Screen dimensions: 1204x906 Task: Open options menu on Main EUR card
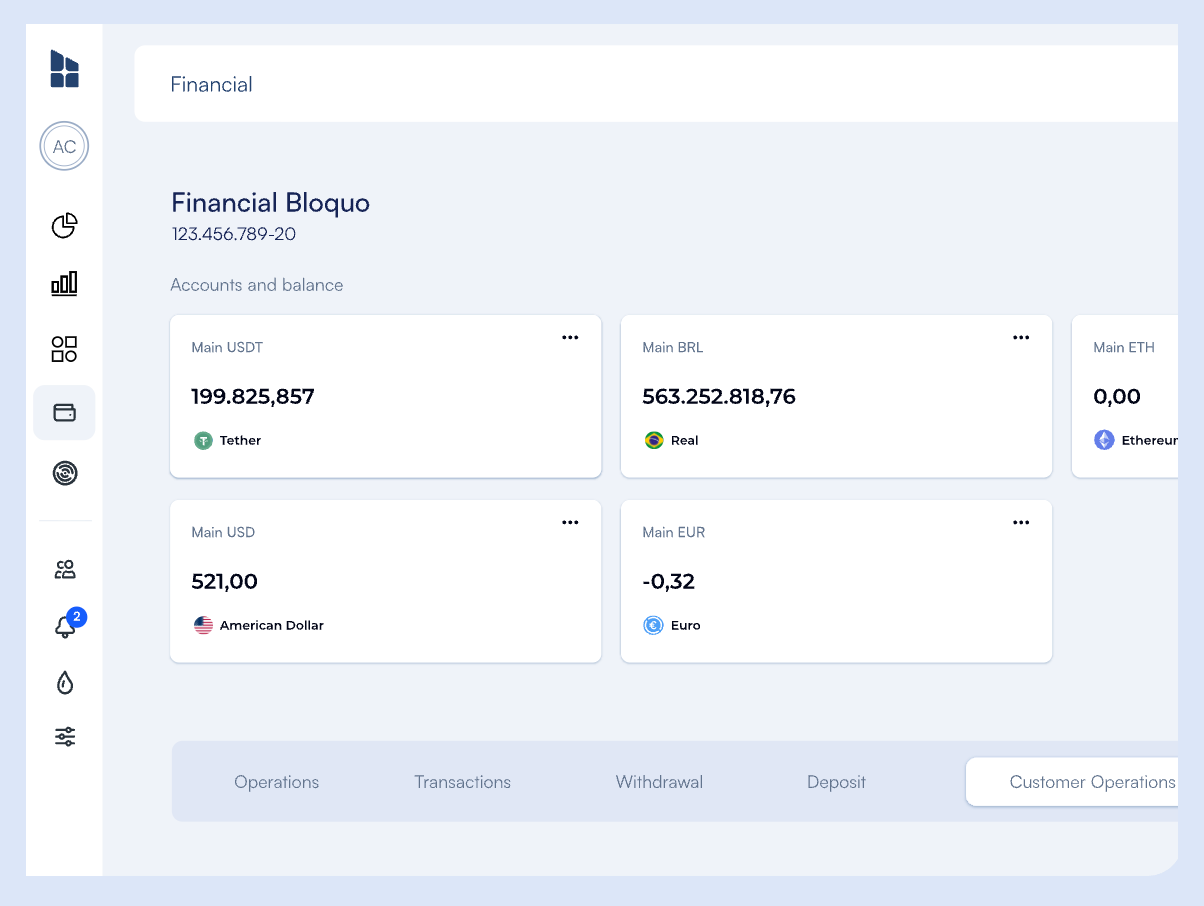pos(1021,522)
